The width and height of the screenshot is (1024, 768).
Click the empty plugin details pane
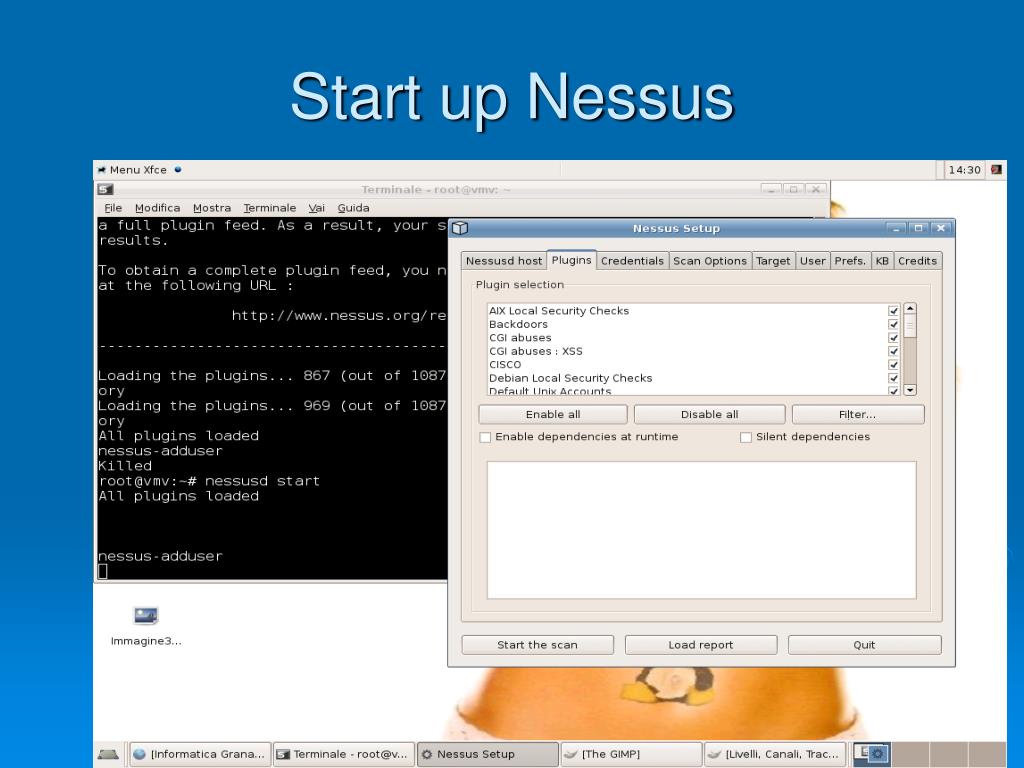pyautogui.click(x=701, y=530)
